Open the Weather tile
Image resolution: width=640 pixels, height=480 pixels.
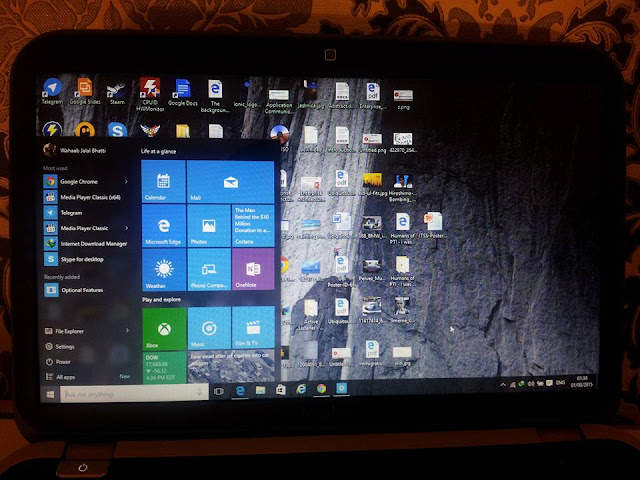click(164, 269)
